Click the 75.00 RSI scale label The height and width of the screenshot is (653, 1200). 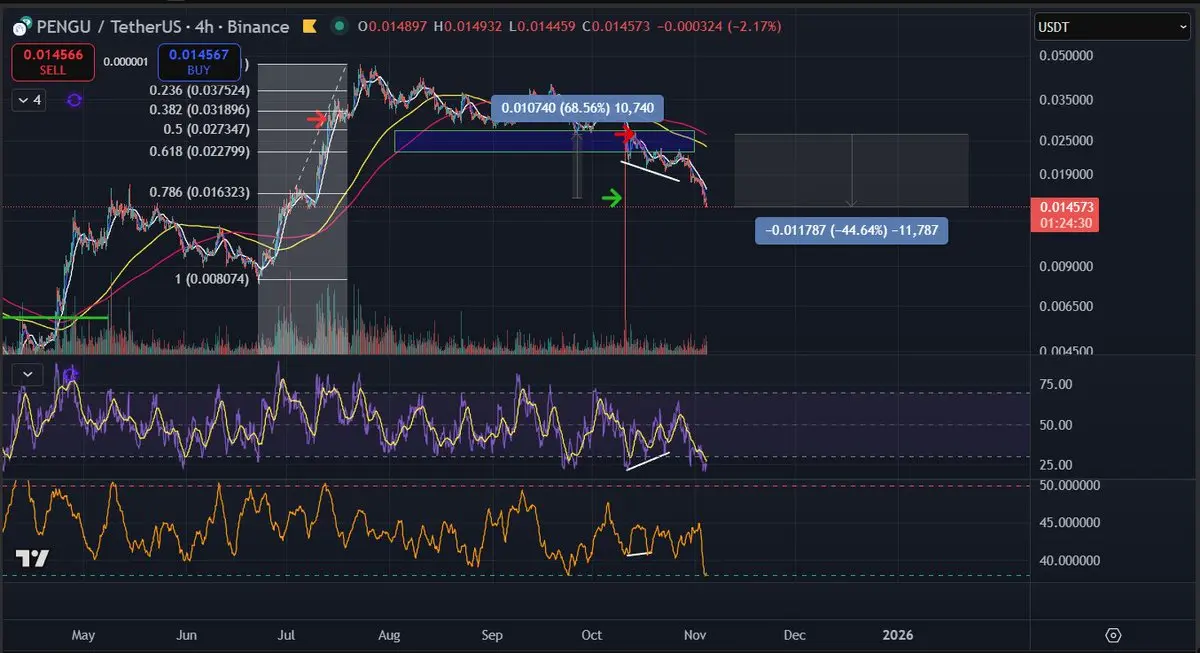point(1057,384)
